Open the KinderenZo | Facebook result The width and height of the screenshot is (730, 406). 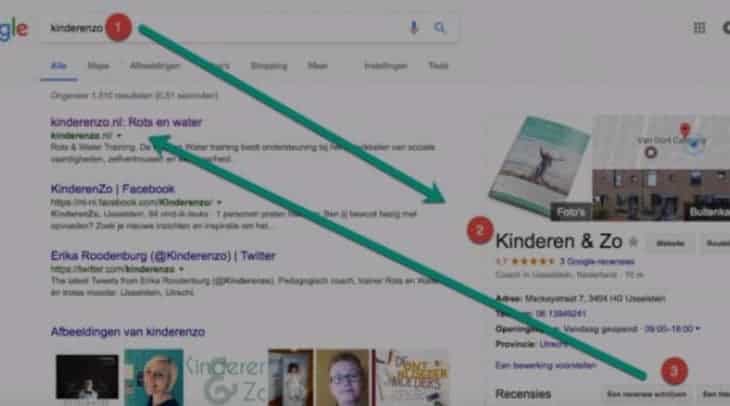pyautogui.click(x=112, y=189)
